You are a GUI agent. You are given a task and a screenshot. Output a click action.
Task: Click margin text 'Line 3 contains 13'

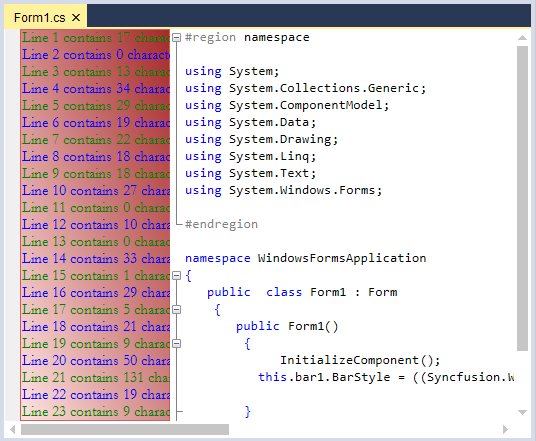point(76,71)
